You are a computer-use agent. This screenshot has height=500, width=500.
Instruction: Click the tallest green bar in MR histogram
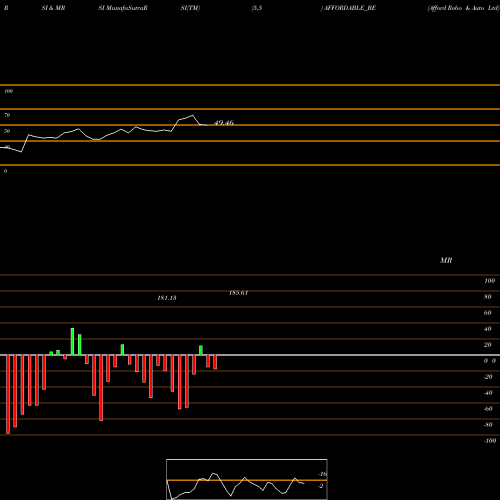coord(72,342)
